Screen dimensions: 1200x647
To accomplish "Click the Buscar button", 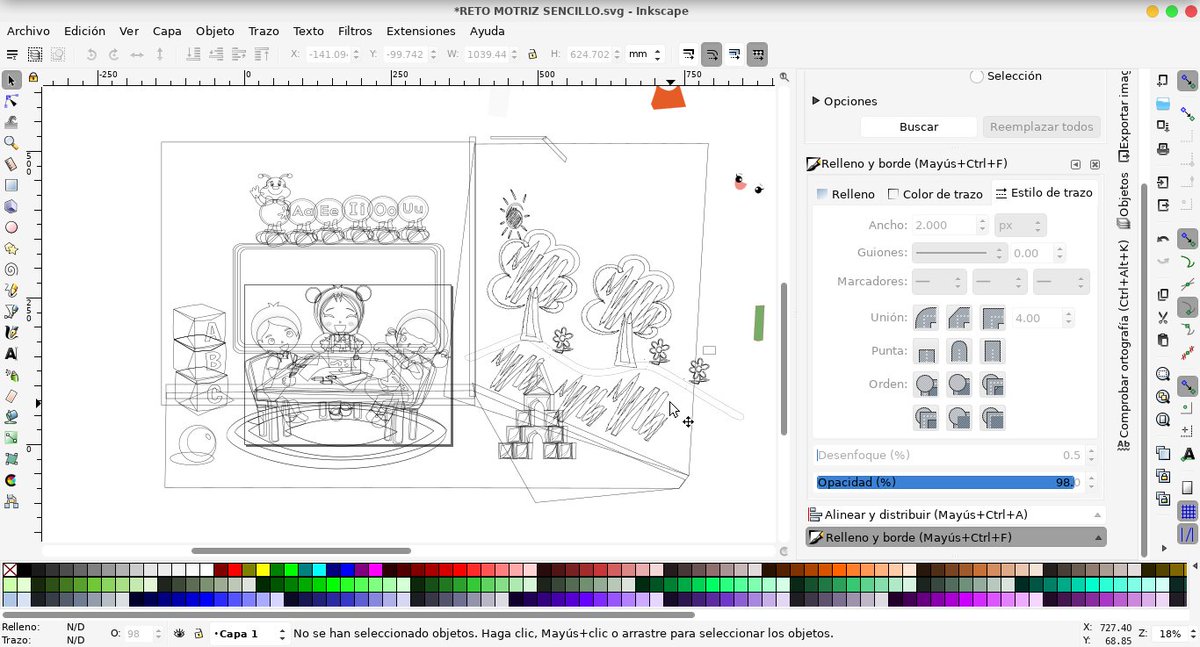I will coord(919,127).
